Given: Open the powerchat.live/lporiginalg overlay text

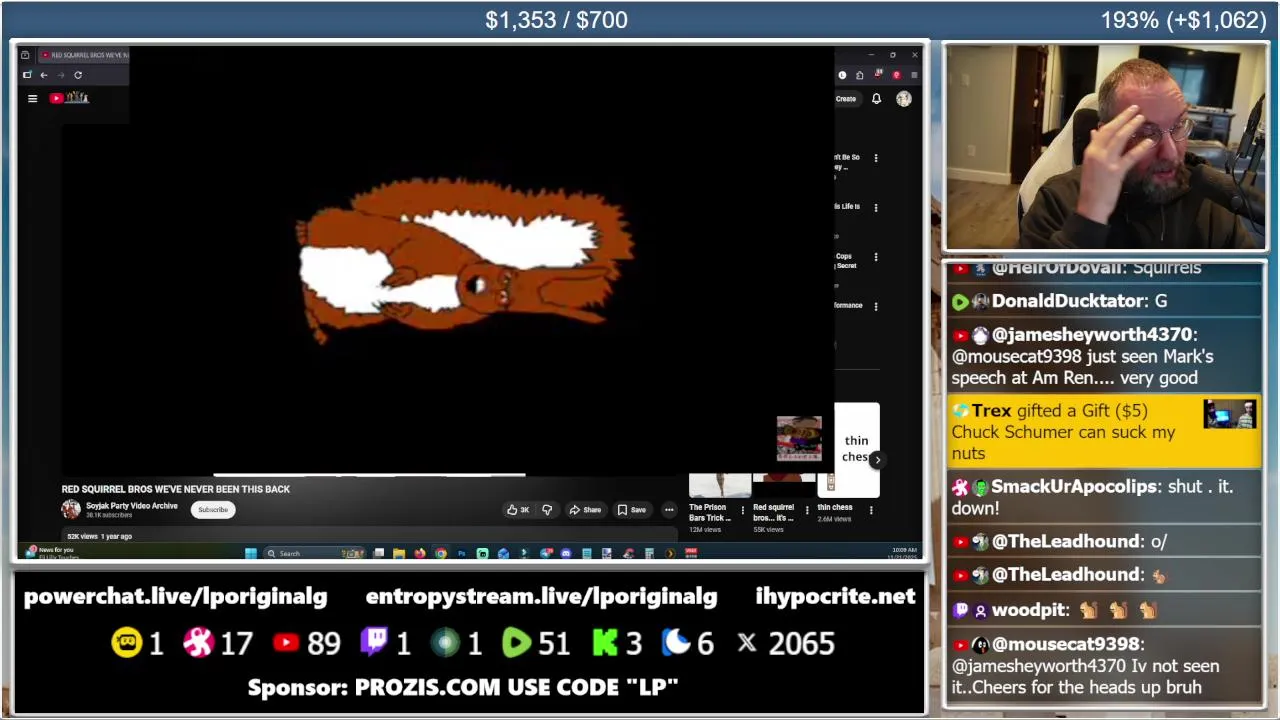Looking at the screenshot, I should pos(175,597).
